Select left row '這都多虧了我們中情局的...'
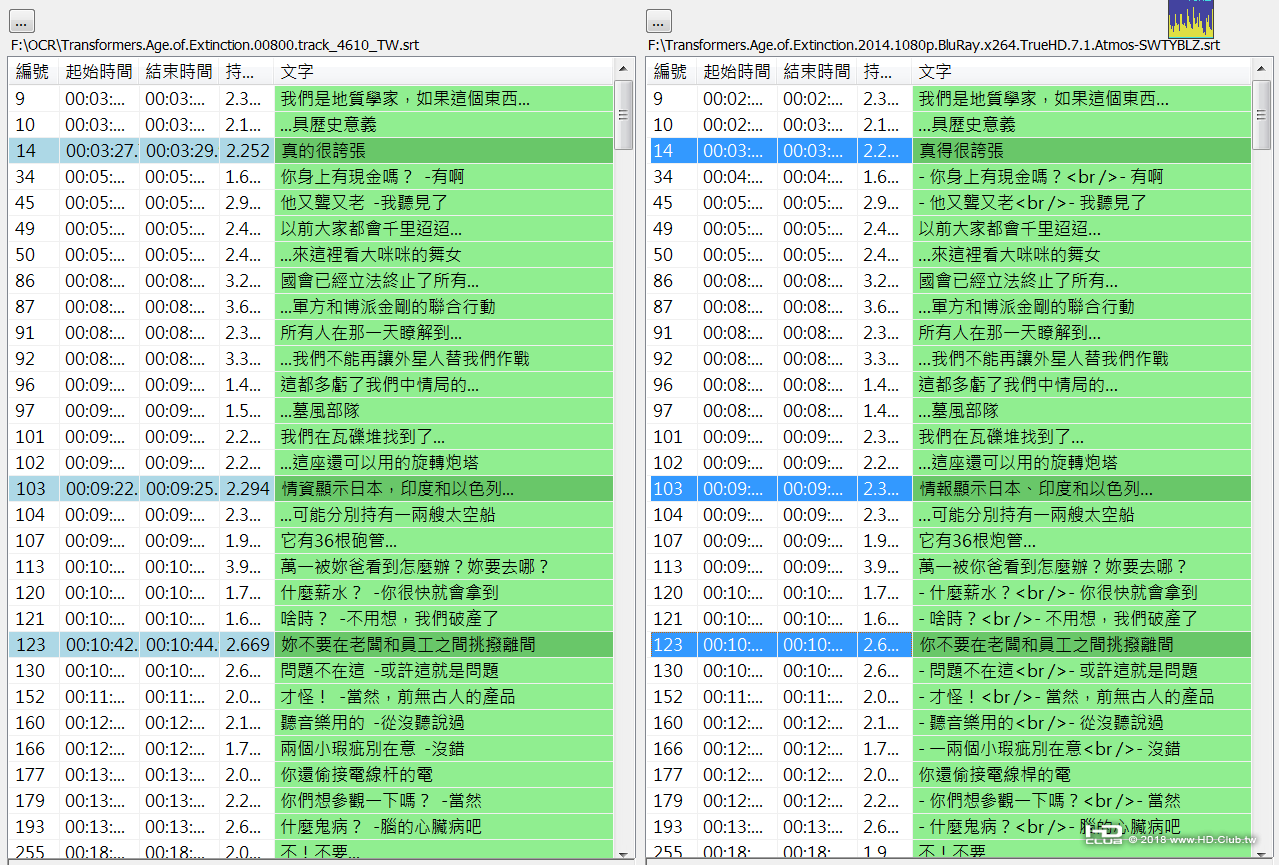Image resolution: width=1279 pixels, height=865 pixels. pyautogui.click(x=311, y=384)
